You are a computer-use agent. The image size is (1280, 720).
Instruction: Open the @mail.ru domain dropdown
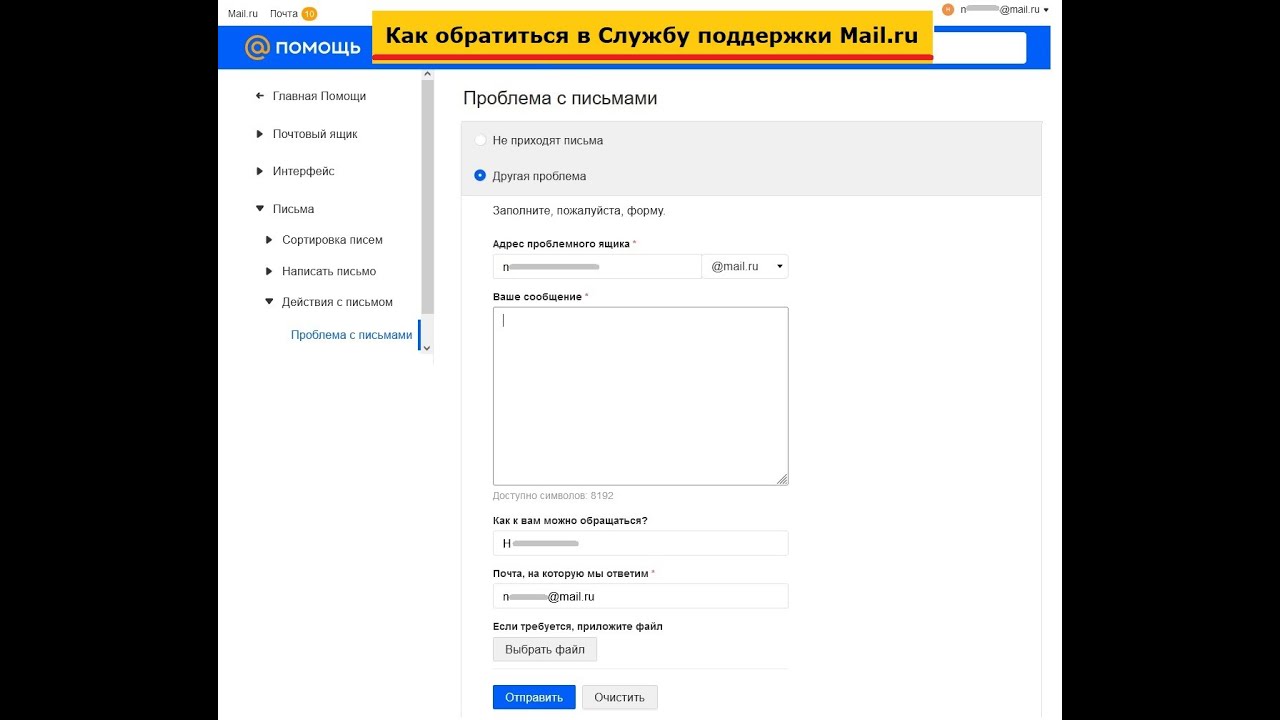(745, 266)
